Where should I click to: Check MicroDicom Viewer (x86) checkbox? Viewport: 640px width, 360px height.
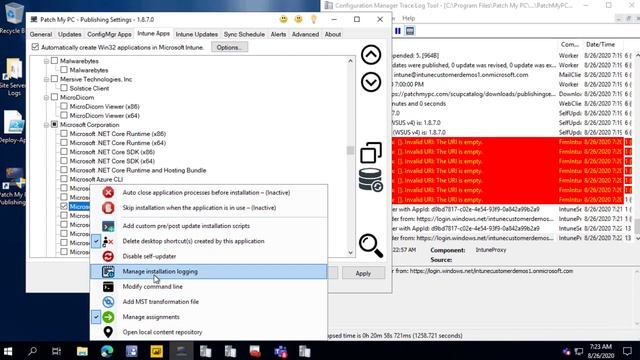click(64, 106)
